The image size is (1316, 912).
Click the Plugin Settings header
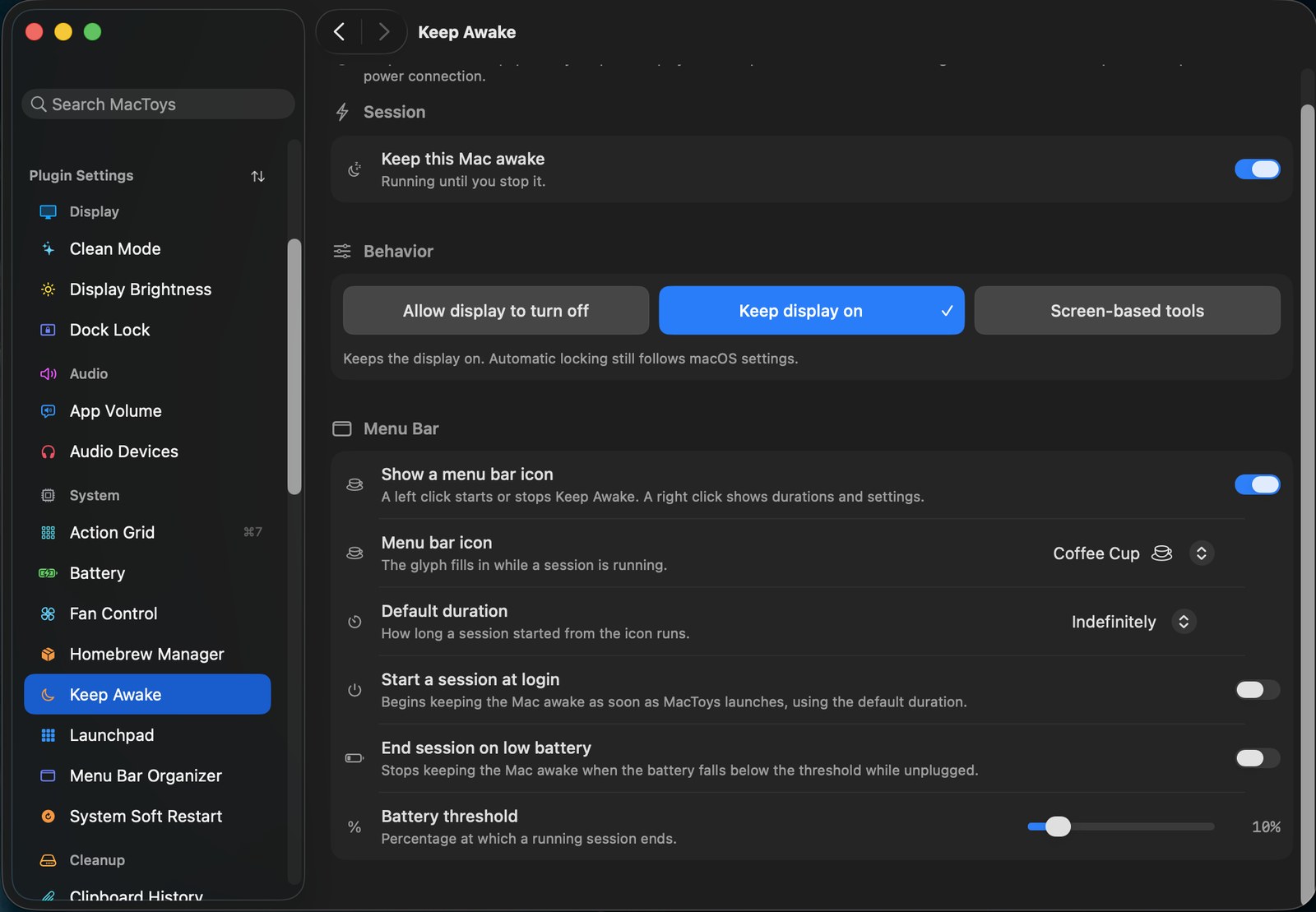point(81,175)
